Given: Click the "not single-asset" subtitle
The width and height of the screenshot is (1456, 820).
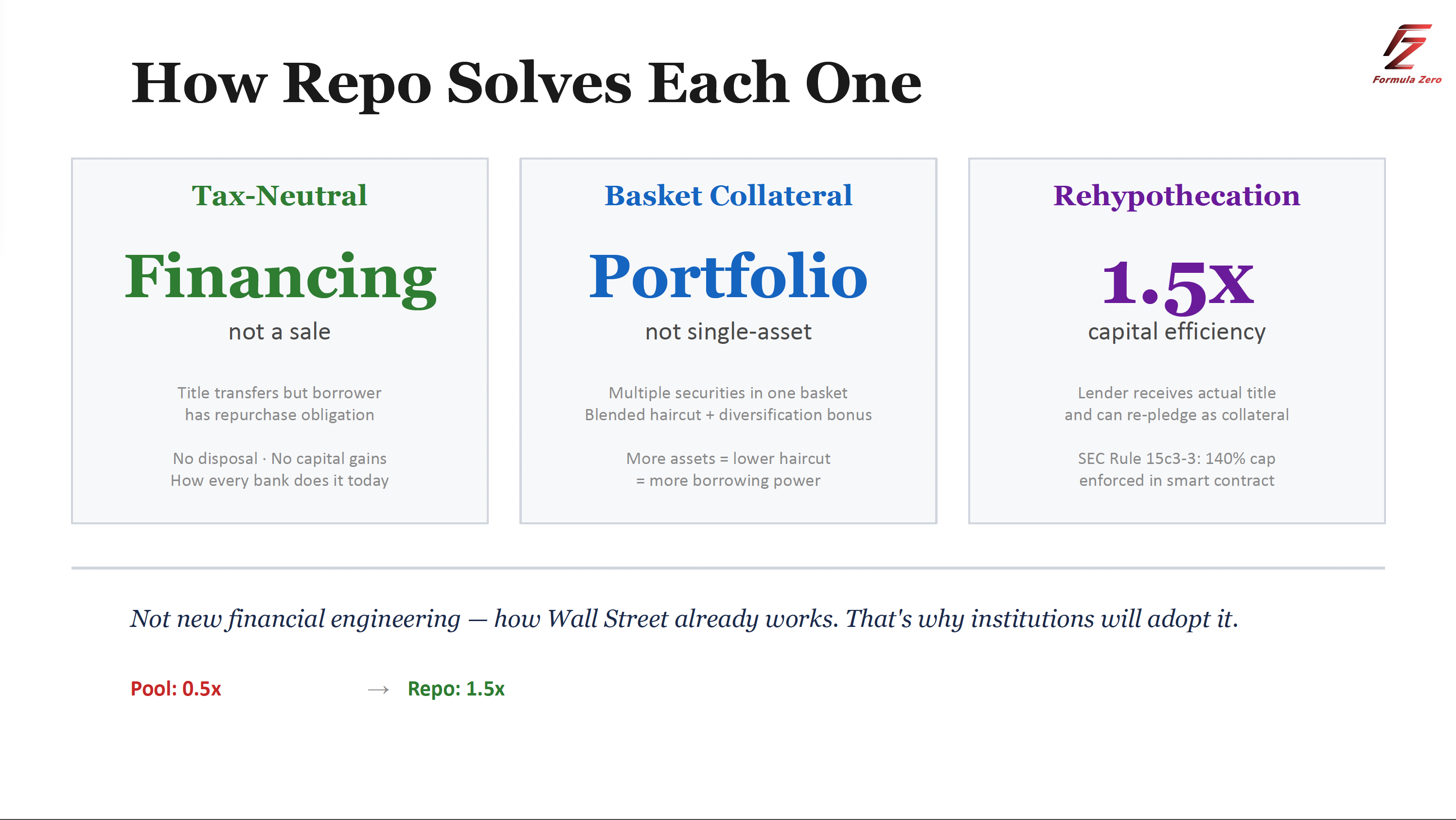Looking at the screenshot, I should click(728, 332).
